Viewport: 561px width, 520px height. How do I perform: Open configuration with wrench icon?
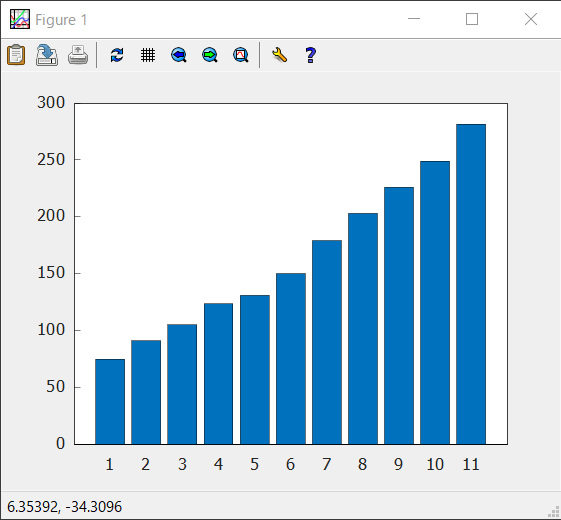pyautogui.click(x=279, y=55)
